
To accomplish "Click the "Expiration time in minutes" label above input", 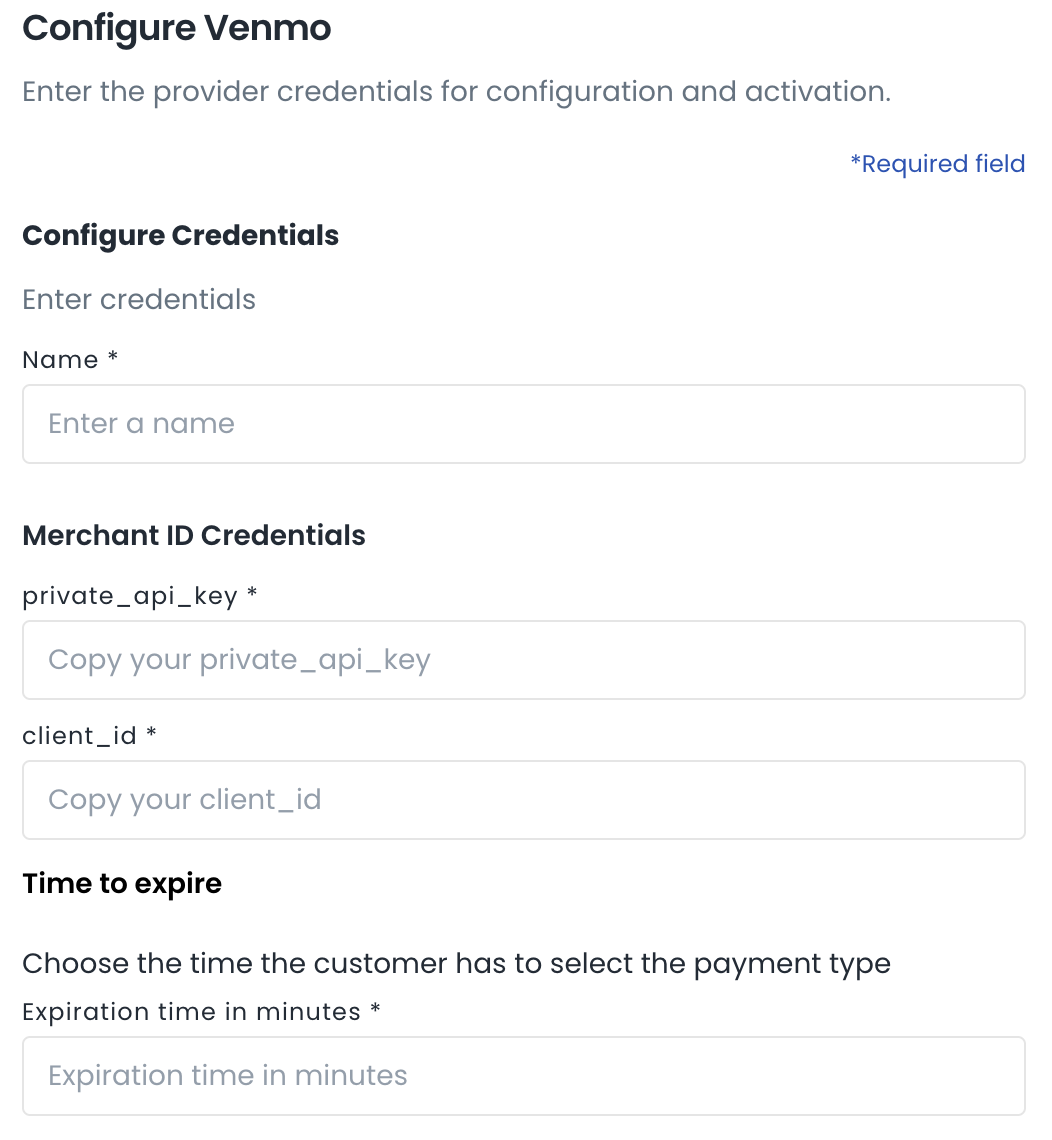I will point(191,1012).
